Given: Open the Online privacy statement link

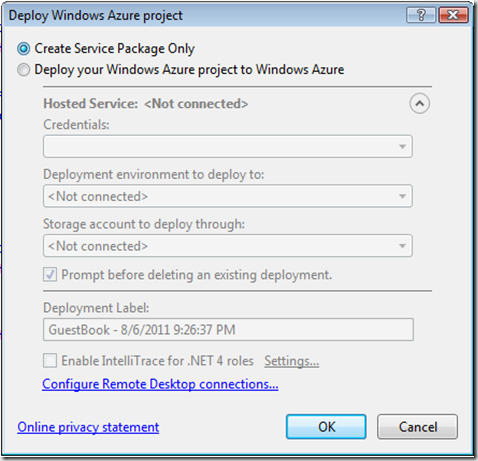Looking at the screenshot, I should (x=88, y=427).
